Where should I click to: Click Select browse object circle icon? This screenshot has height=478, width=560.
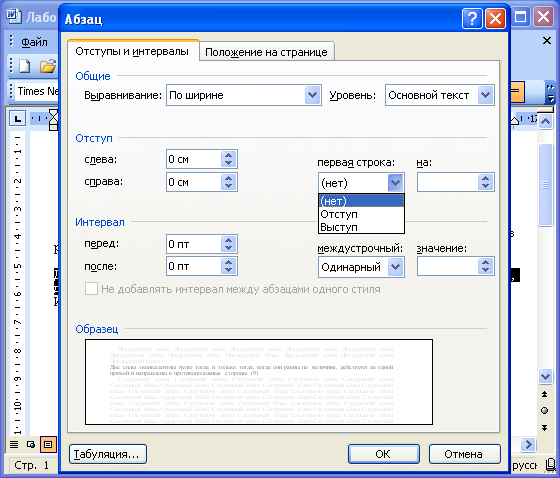point(545,410)
